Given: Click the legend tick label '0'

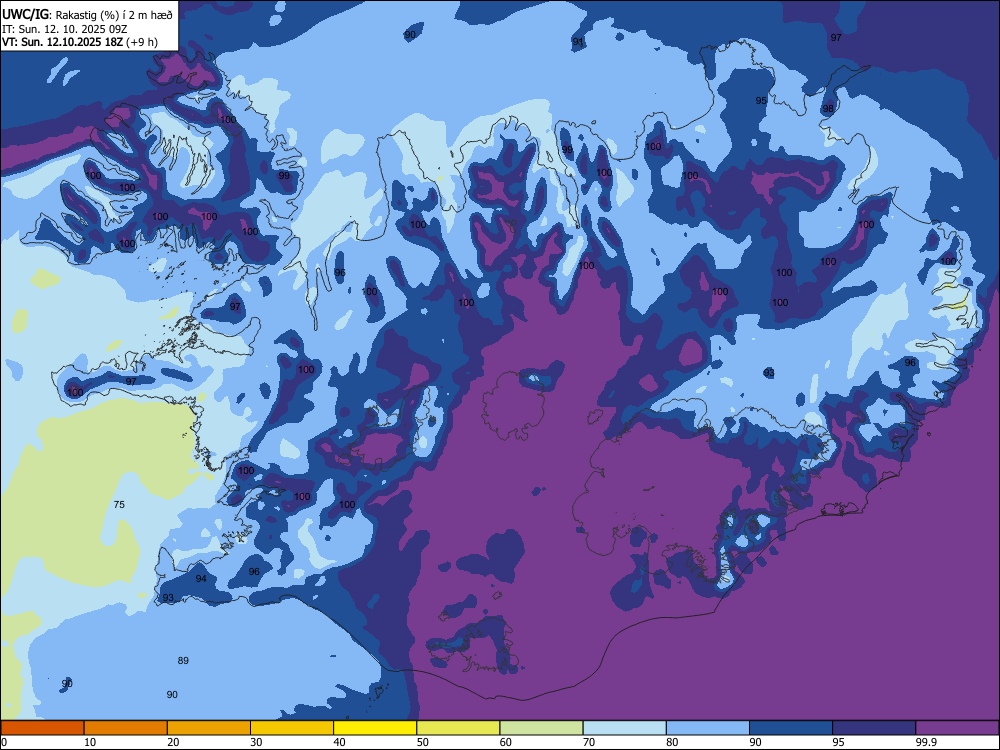Looking at the screenshot, I should (x=4, y=742).
